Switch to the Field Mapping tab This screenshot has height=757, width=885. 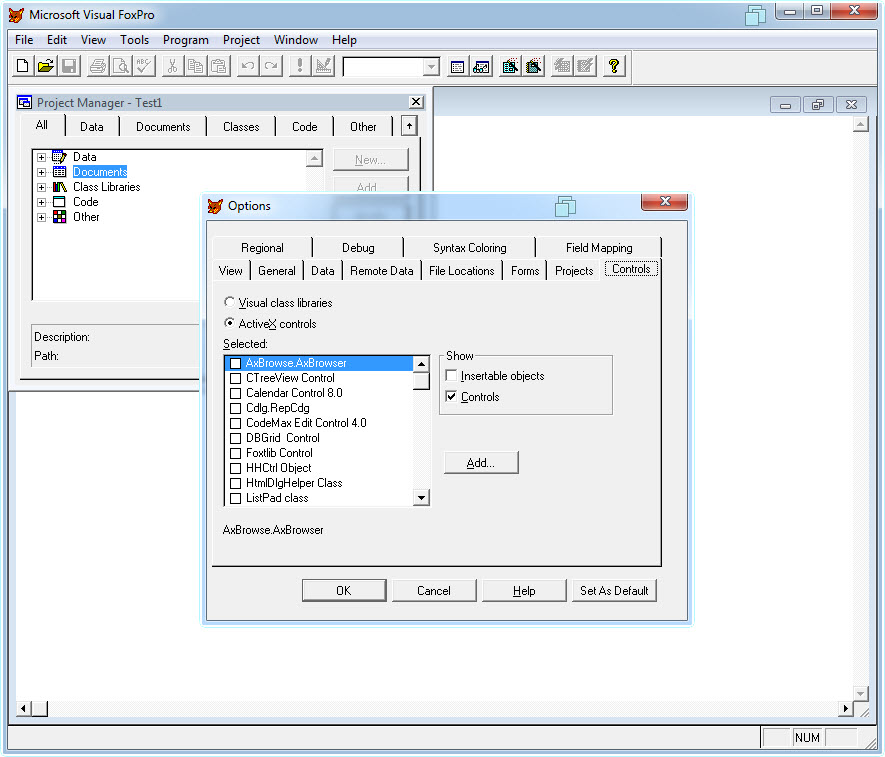(599, 248)
